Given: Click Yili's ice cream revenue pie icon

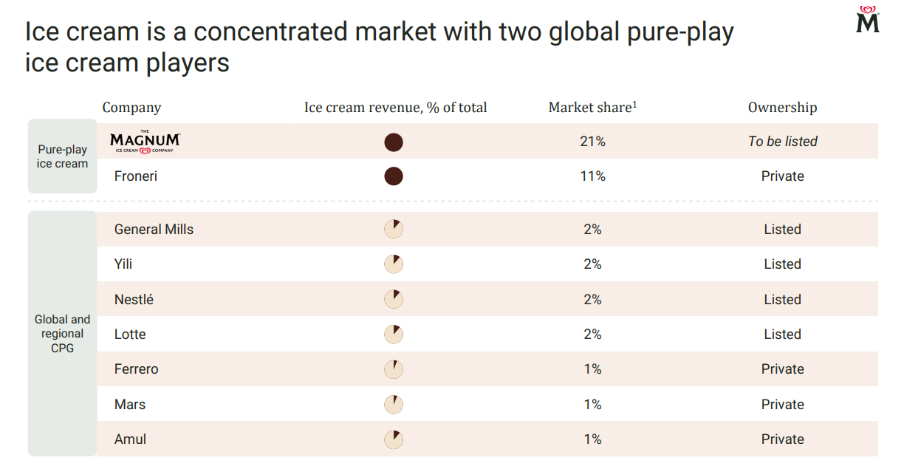Looking at the screenshot, I should click(393, 264).
